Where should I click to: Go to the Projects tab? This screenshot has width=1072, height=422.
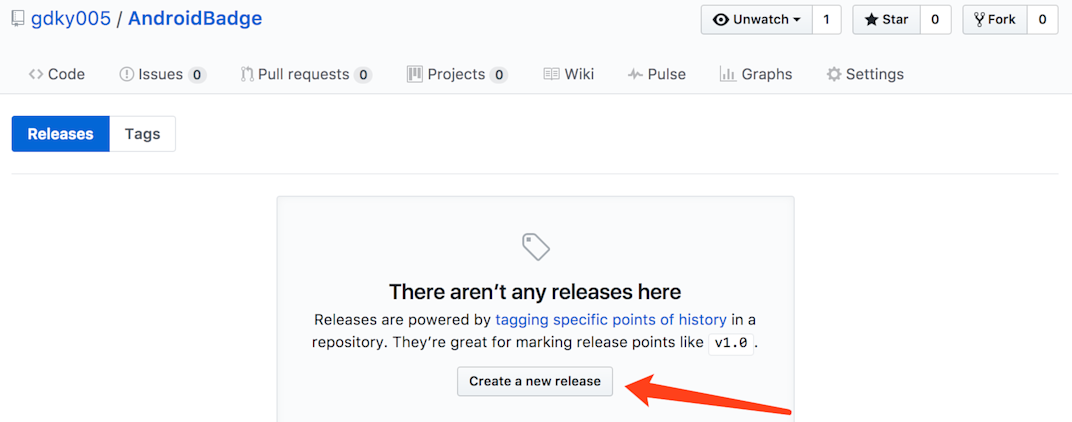457,74
